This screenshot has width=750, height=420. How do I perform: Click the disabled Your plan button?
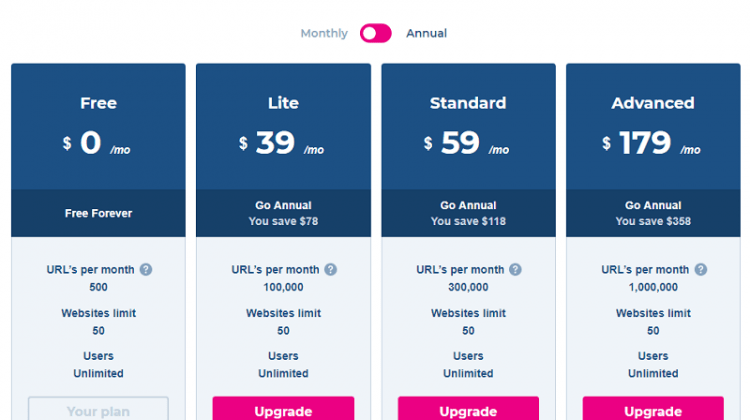click(98, 409)
